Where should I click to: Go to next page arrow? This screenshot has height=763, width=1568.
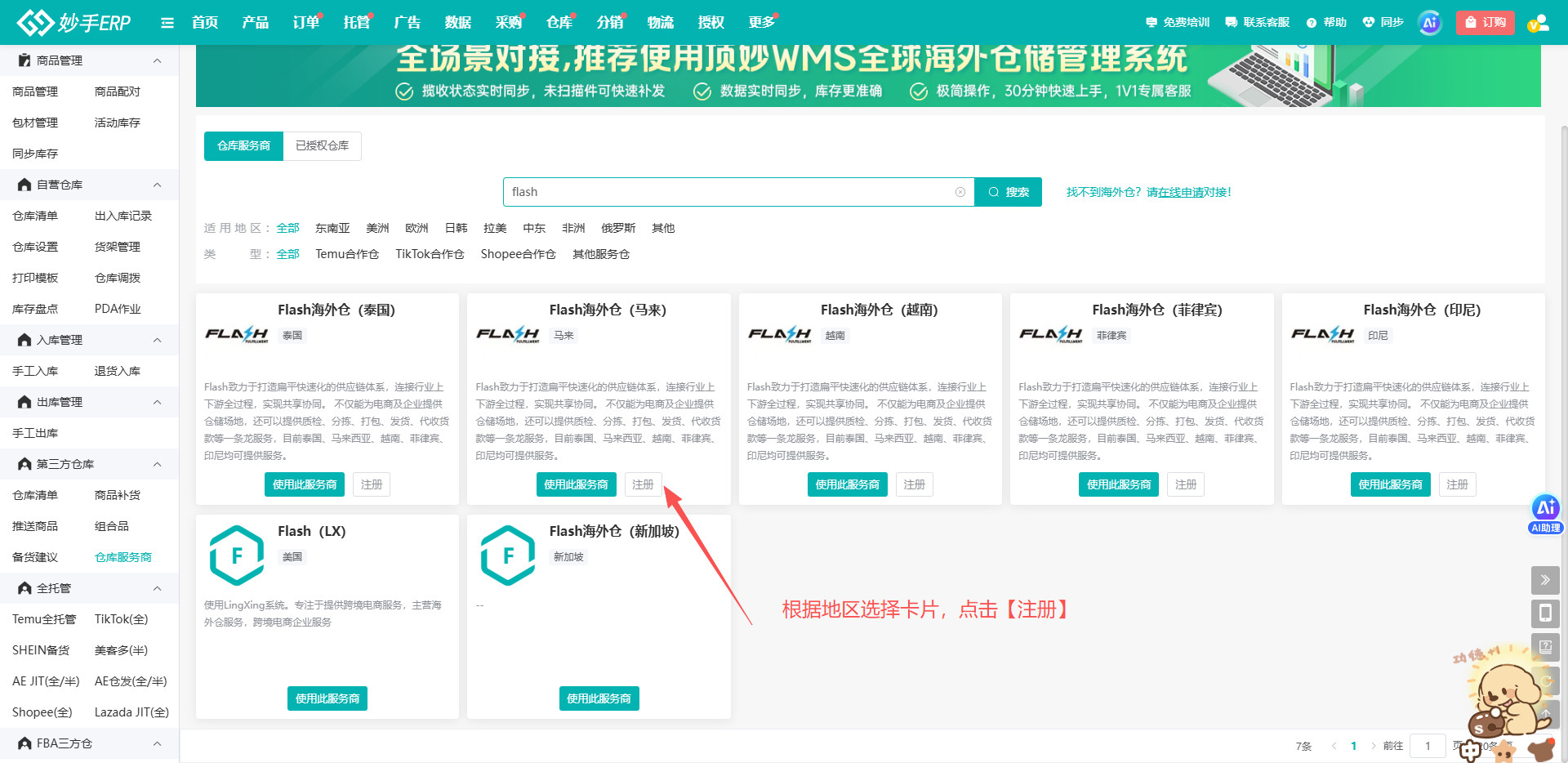click(x=1373, y=746)
